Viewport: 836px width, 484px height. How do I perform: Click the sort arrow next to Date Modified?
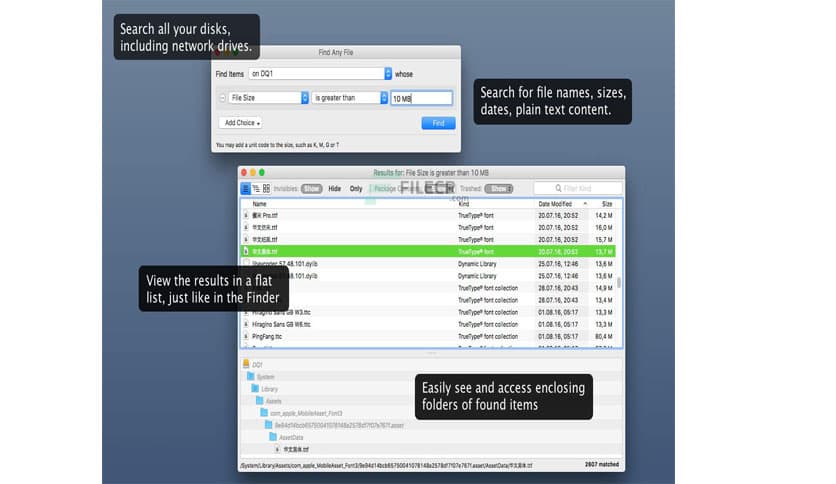(585, 204)
